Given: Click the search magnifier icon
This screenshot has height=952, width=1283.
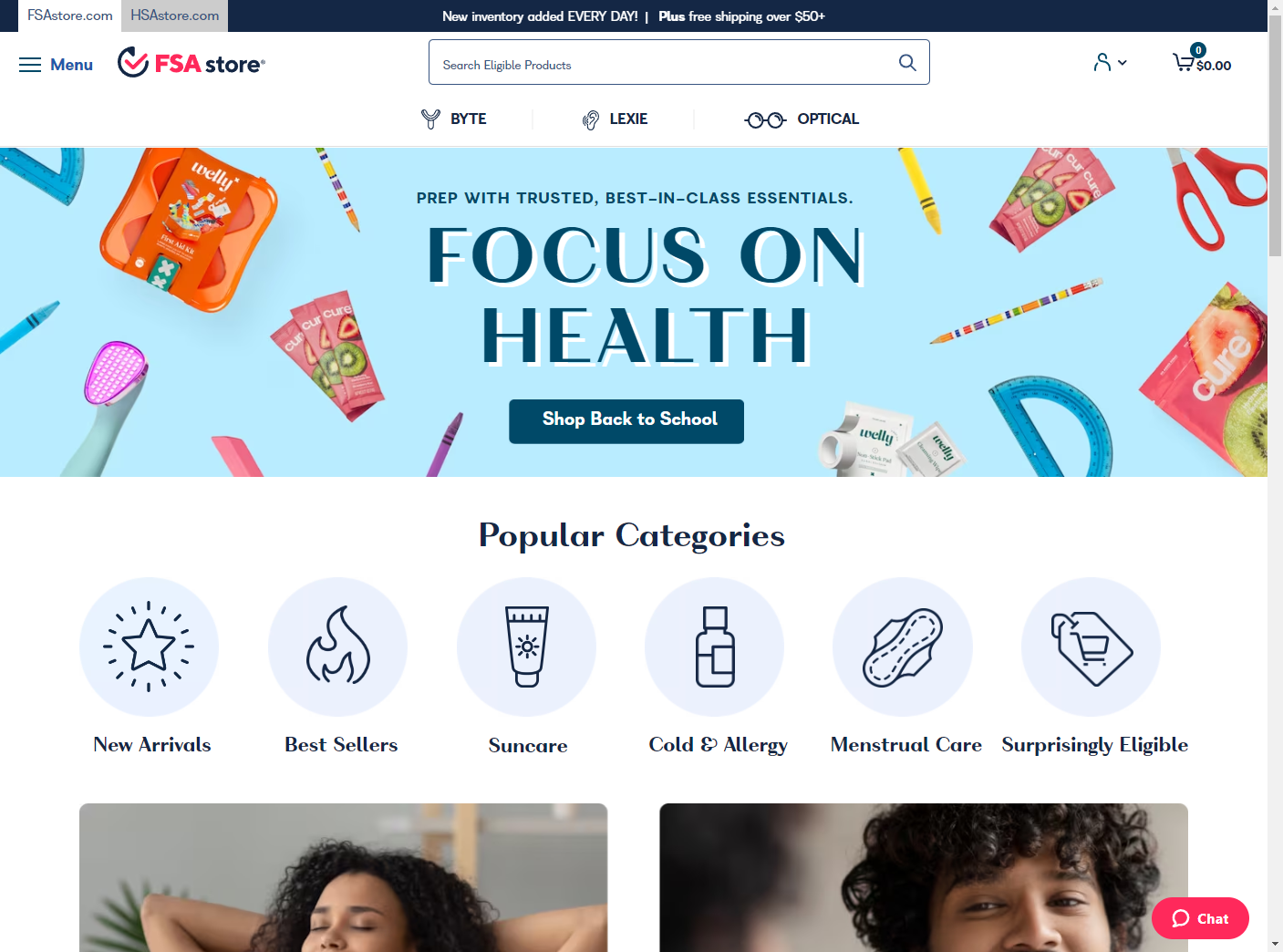Looking at the screenshot, I should [x=907, y=62].
